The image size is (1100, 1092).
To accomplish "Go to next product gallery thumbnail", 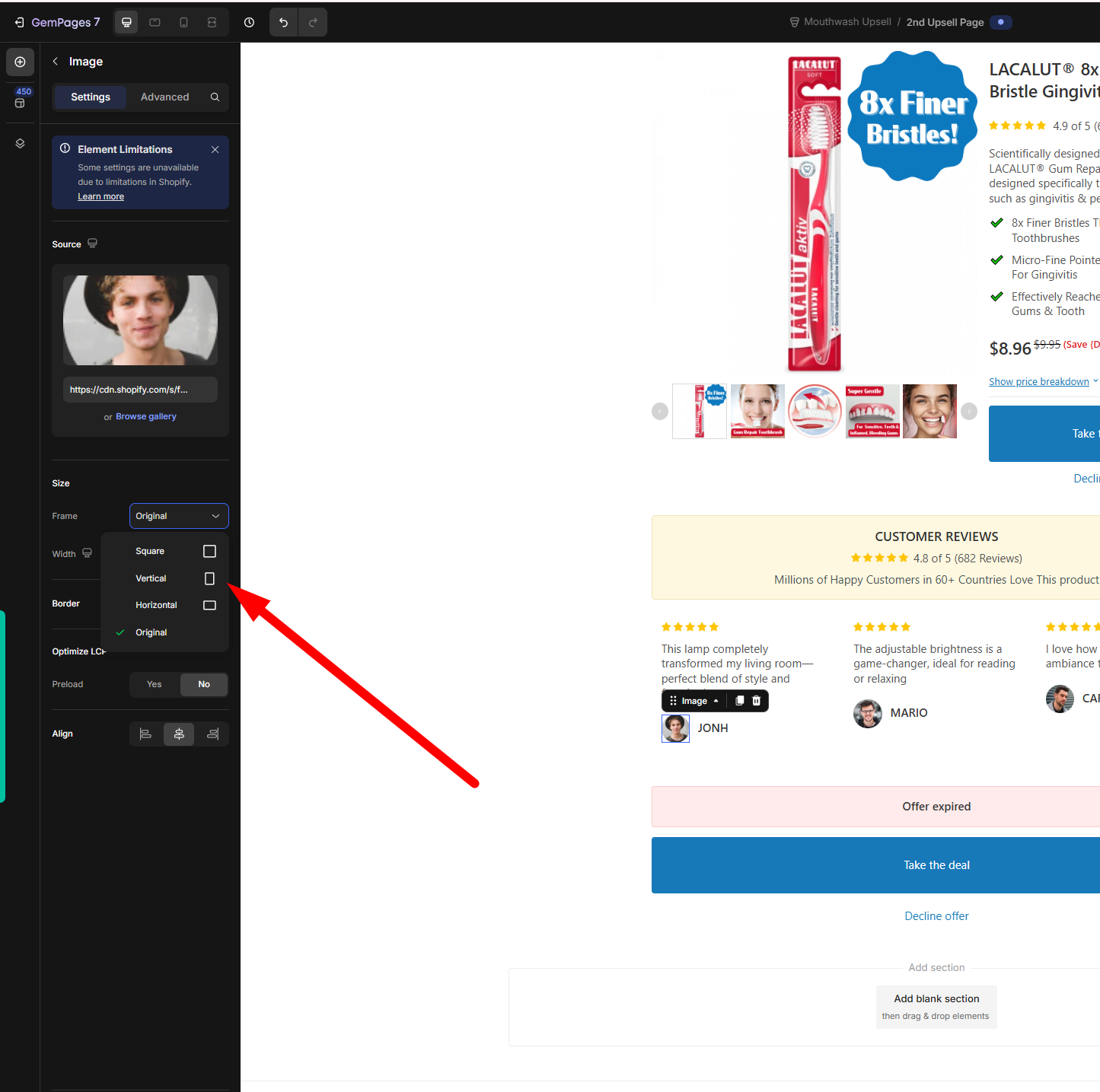I will click(969, 411).
